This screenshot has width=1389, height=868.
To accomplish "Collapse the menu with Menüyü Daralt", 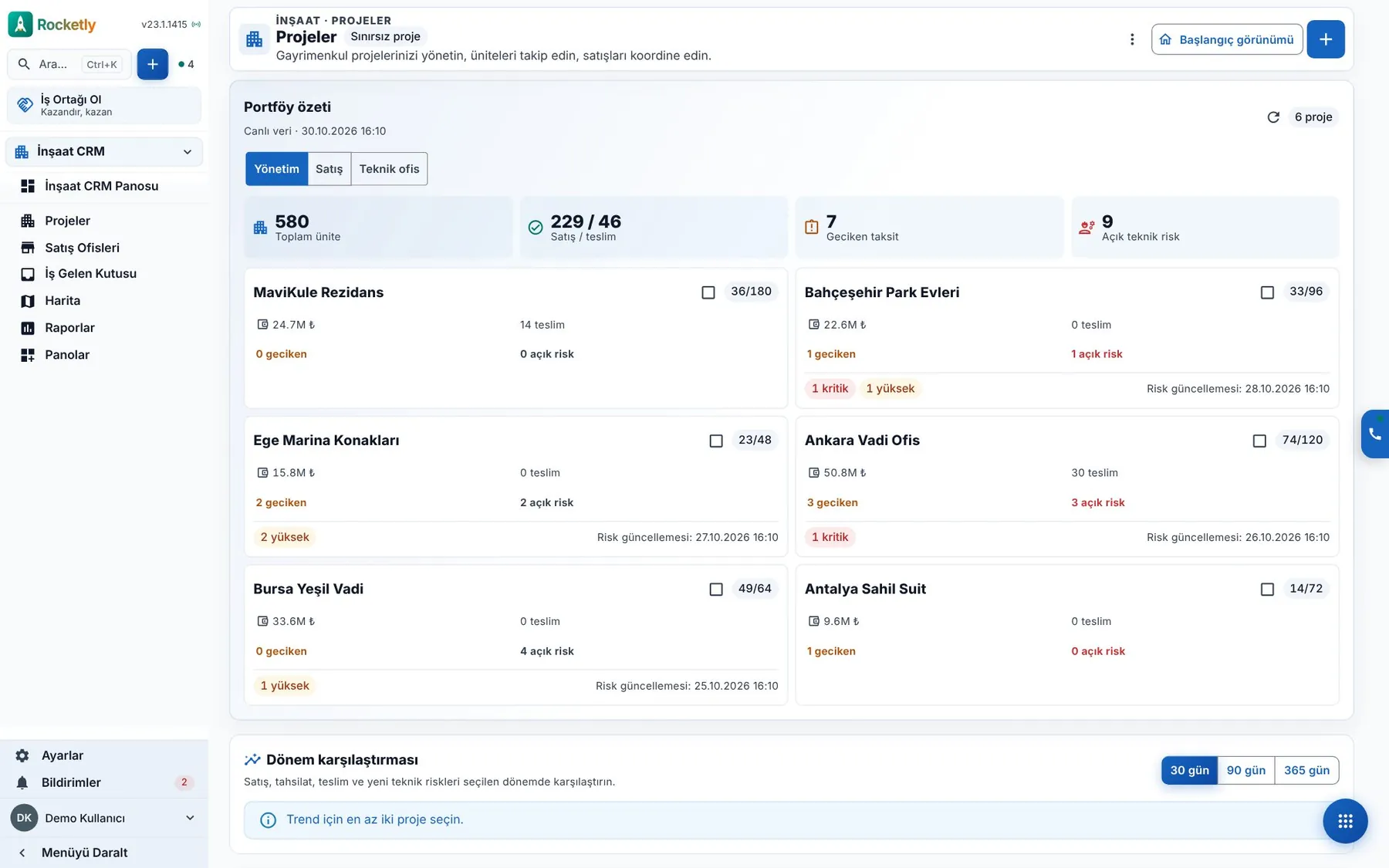I will 104,853.
